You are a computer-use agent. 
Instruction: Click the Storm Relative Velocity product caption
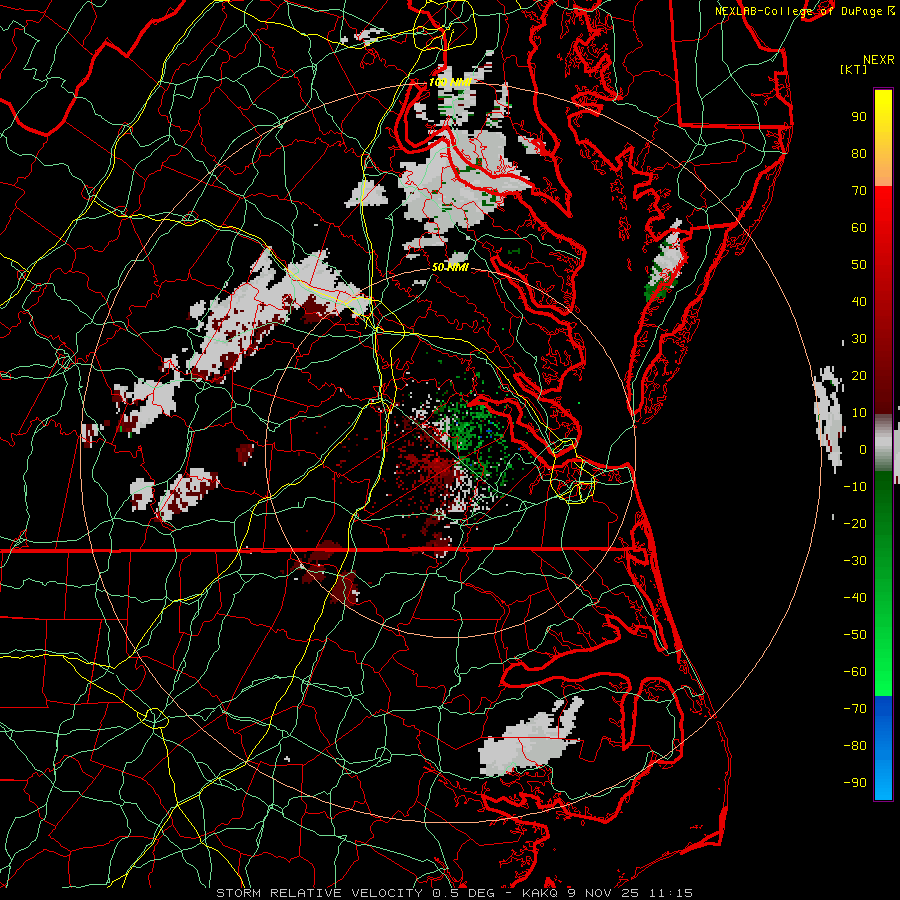454,893
